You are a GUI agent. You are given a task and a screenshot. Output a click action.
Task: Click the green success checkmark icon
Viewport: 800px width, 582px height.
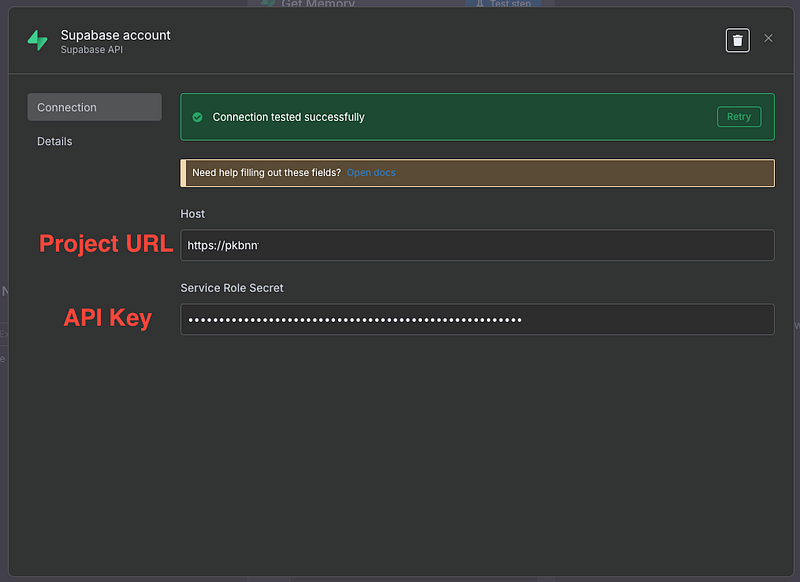199,117
